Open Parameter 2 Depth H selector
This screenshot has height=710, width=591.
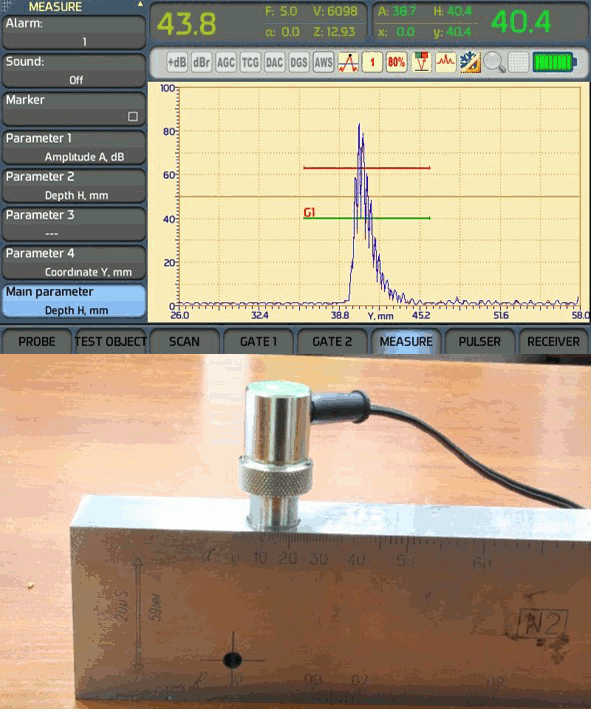[74, 186]
